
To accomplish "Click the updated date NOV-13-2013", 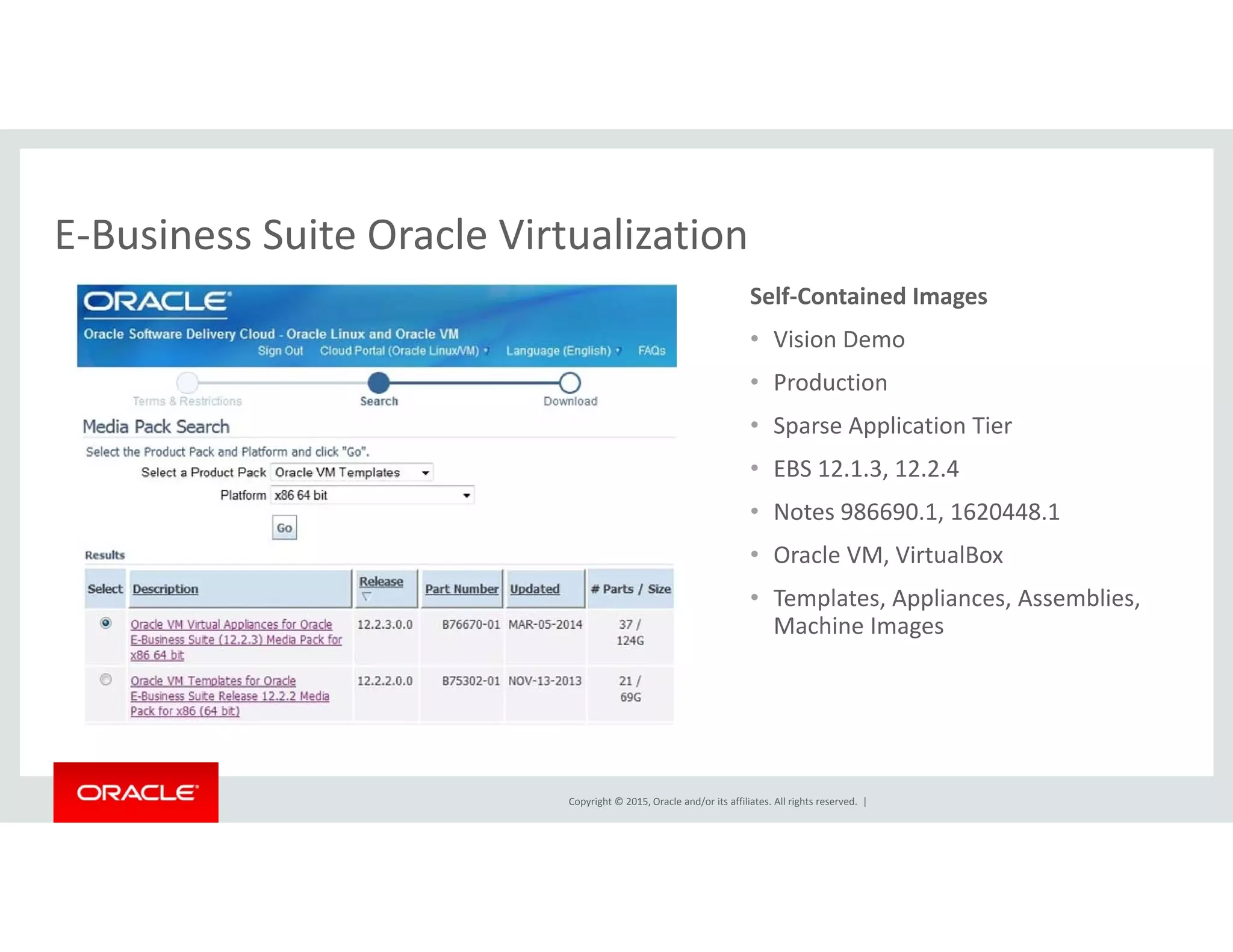I will (545, 681).
